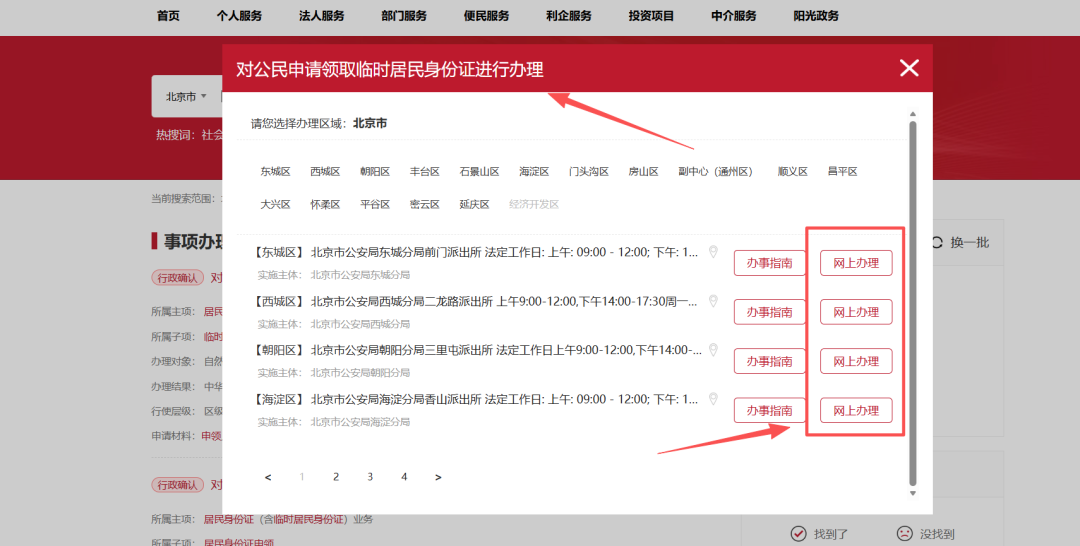The width and height of the screenshot is (1080, 546).
Task: Click the location pin icon for 东城区 row
Action: coord(713,252)
